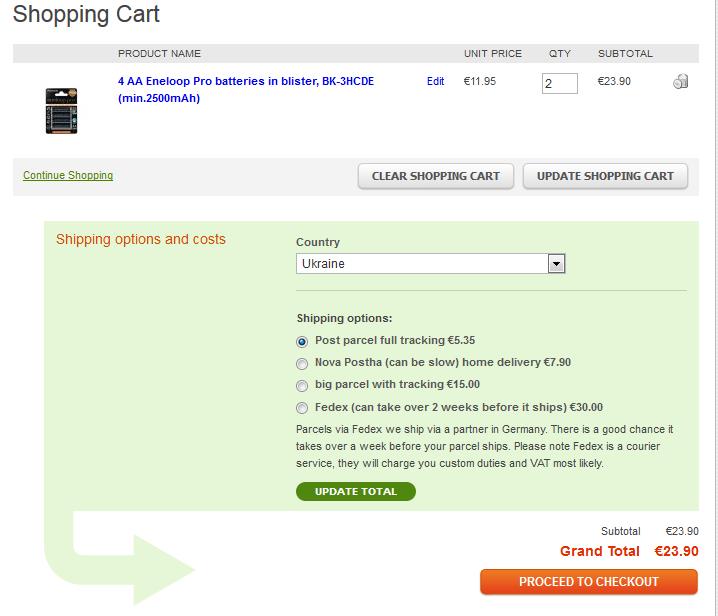The width and height of the screenshot is (718, 616).
Task: Choose big parcel with tracking shipping
Action: [x=302, y=385]
